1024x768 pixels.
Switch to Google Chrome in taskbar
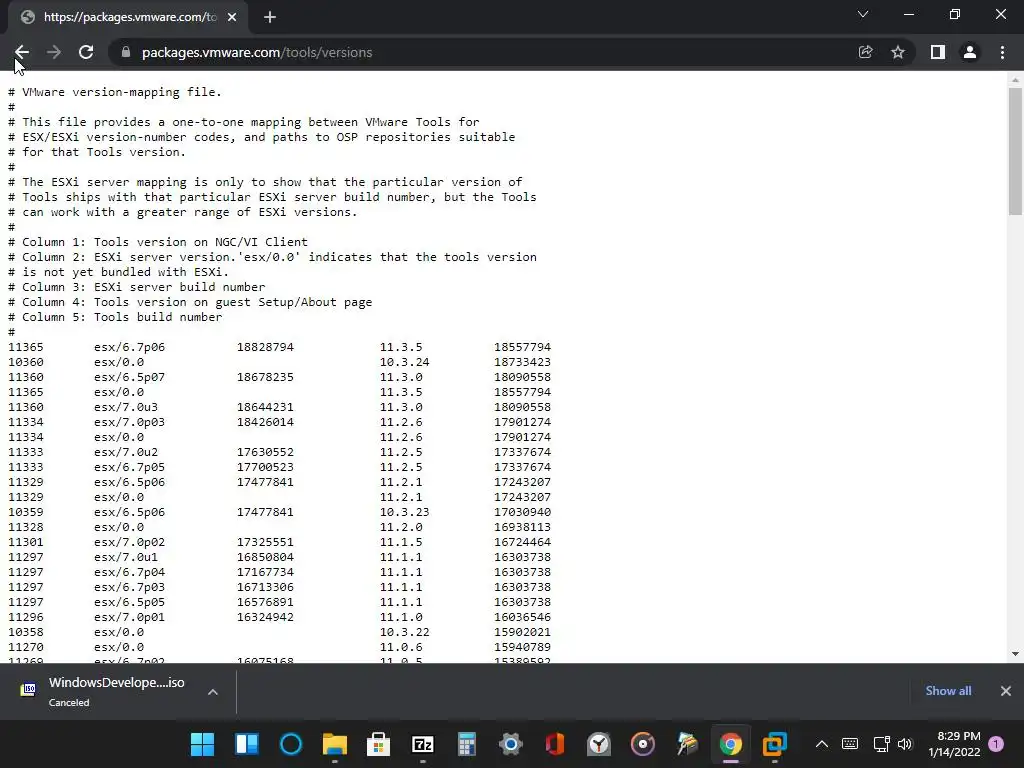click(x=731, y=744)
